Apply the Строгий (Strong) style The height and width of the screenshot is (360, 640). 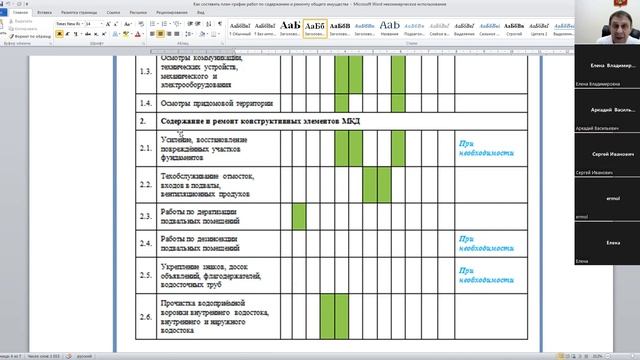click(514, 29)
